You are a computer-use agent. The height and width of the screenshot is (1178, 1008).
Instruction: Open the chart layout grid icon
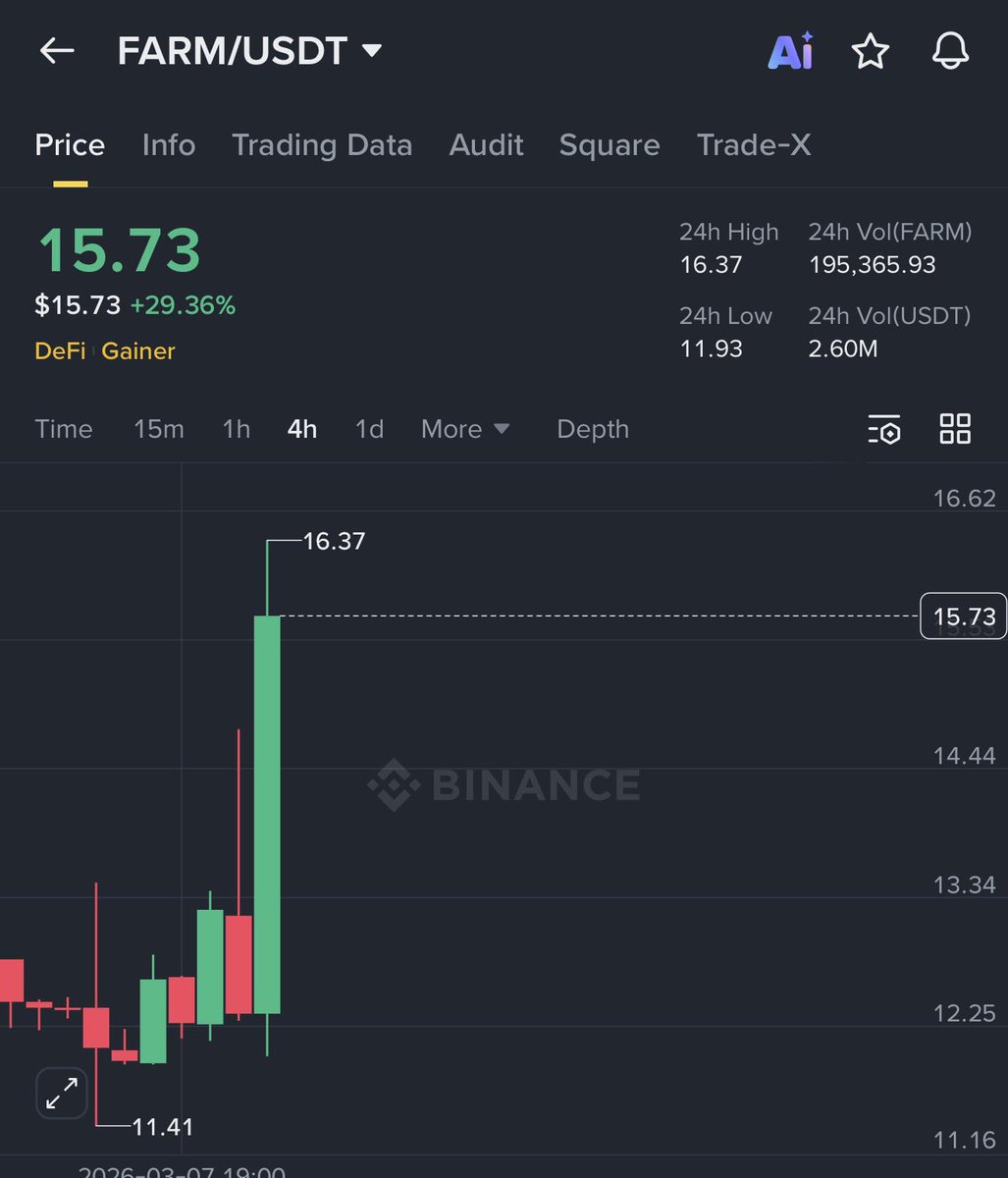954,429
